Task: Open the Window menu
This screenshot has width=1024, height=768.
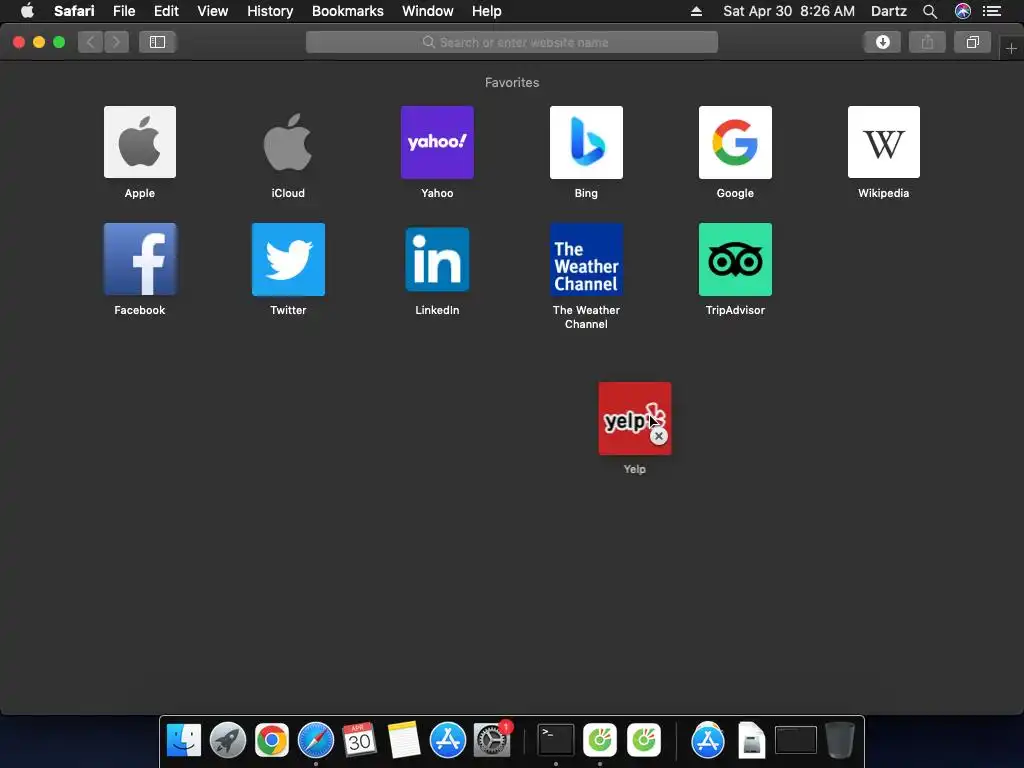Action: (428, 11)
